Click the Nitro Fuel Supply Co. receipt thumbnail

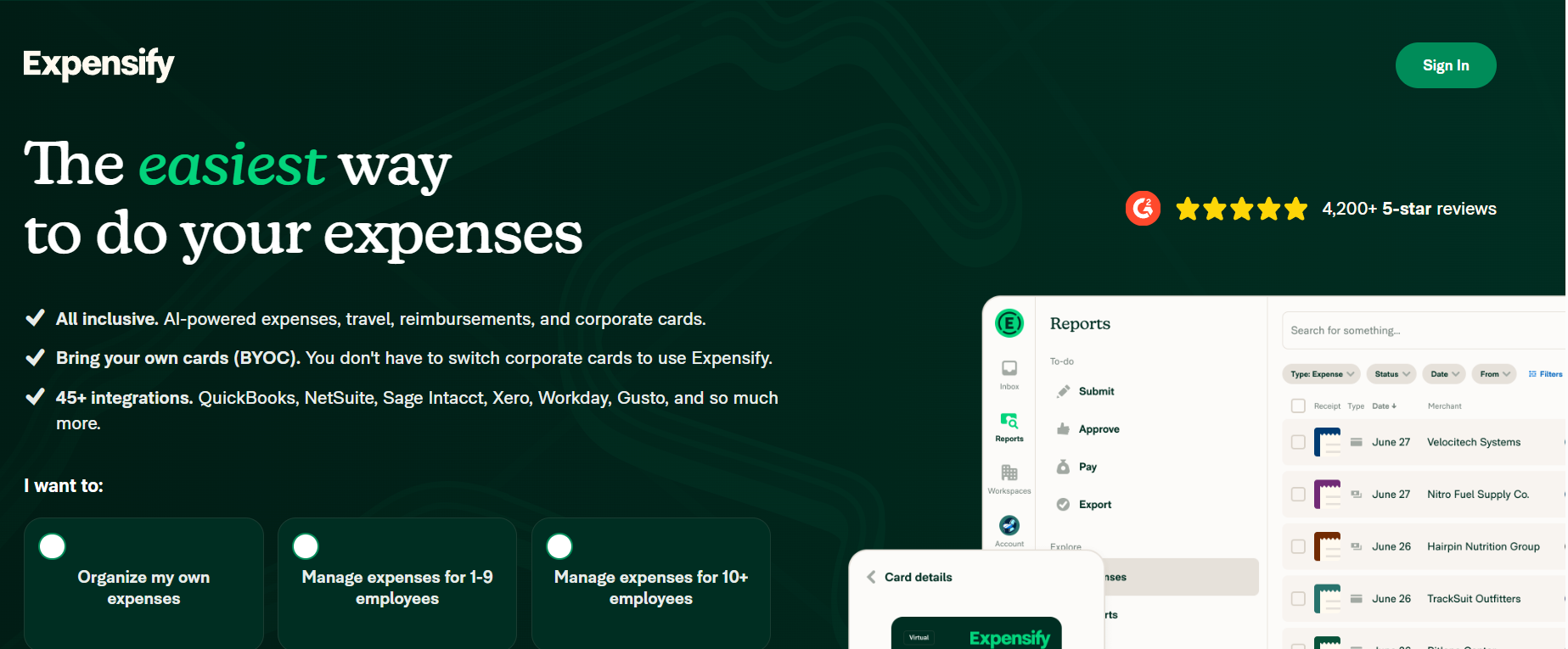1328,495
